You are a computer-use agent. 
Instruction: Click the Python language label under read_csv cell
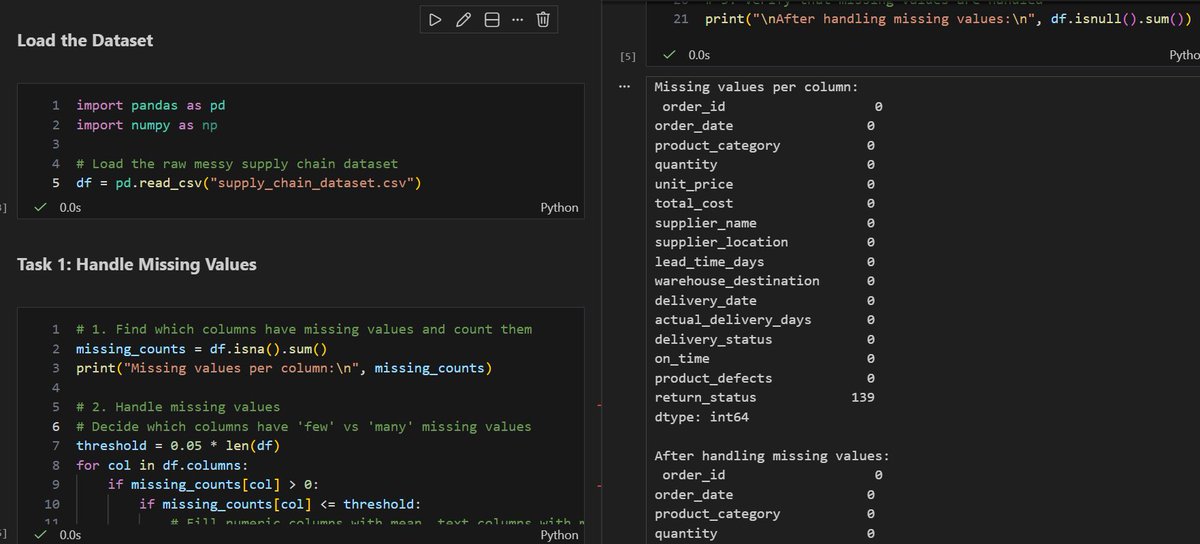558,208
